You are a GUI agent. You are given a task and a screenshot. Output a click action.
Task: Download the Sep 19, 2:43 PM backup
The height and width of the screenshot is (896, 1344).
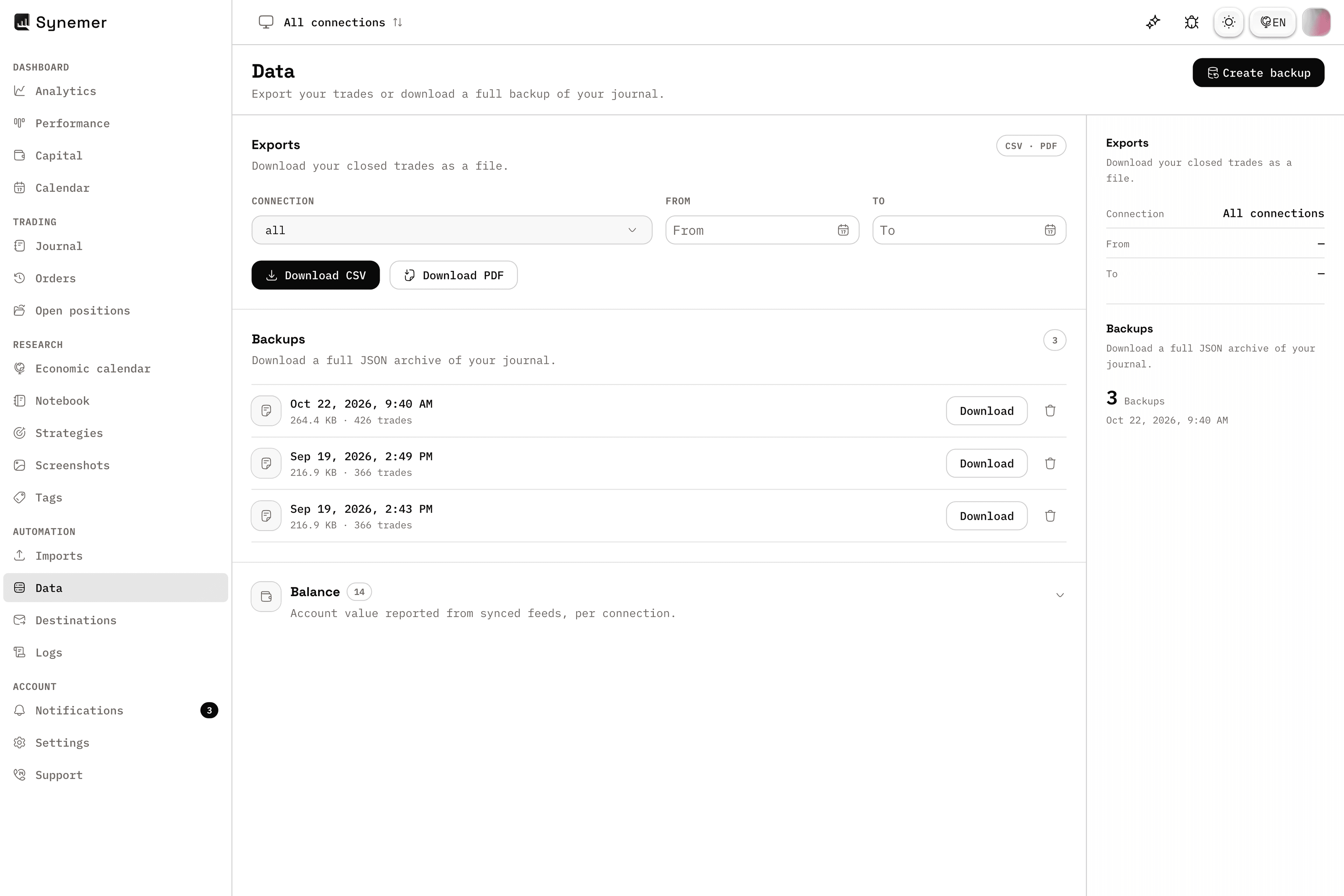pyautogui.click(x=986, y=516)
